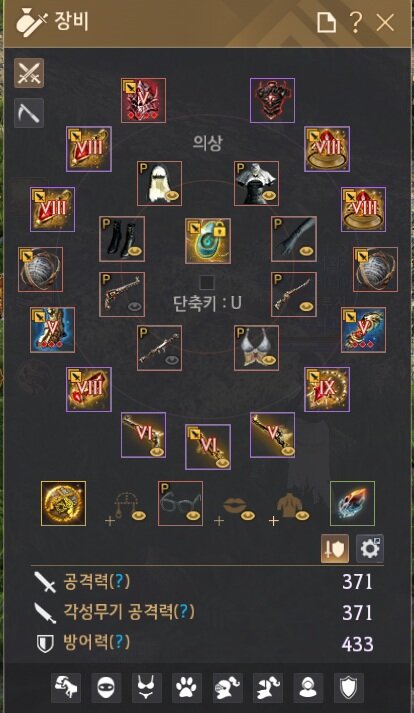Toggle visibility eye on white hair costume
This screenshot has height=713, width=414.
point(172,196)
